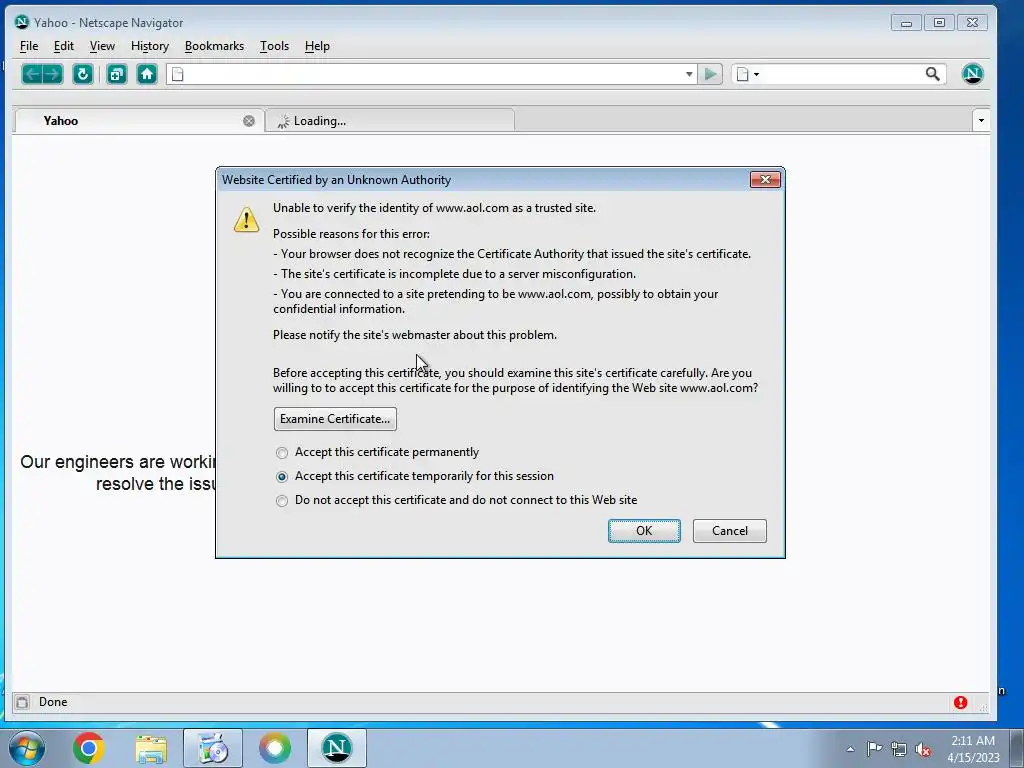
Task: Open the media/disc program taskbar icon
Action: coord(213,748)
